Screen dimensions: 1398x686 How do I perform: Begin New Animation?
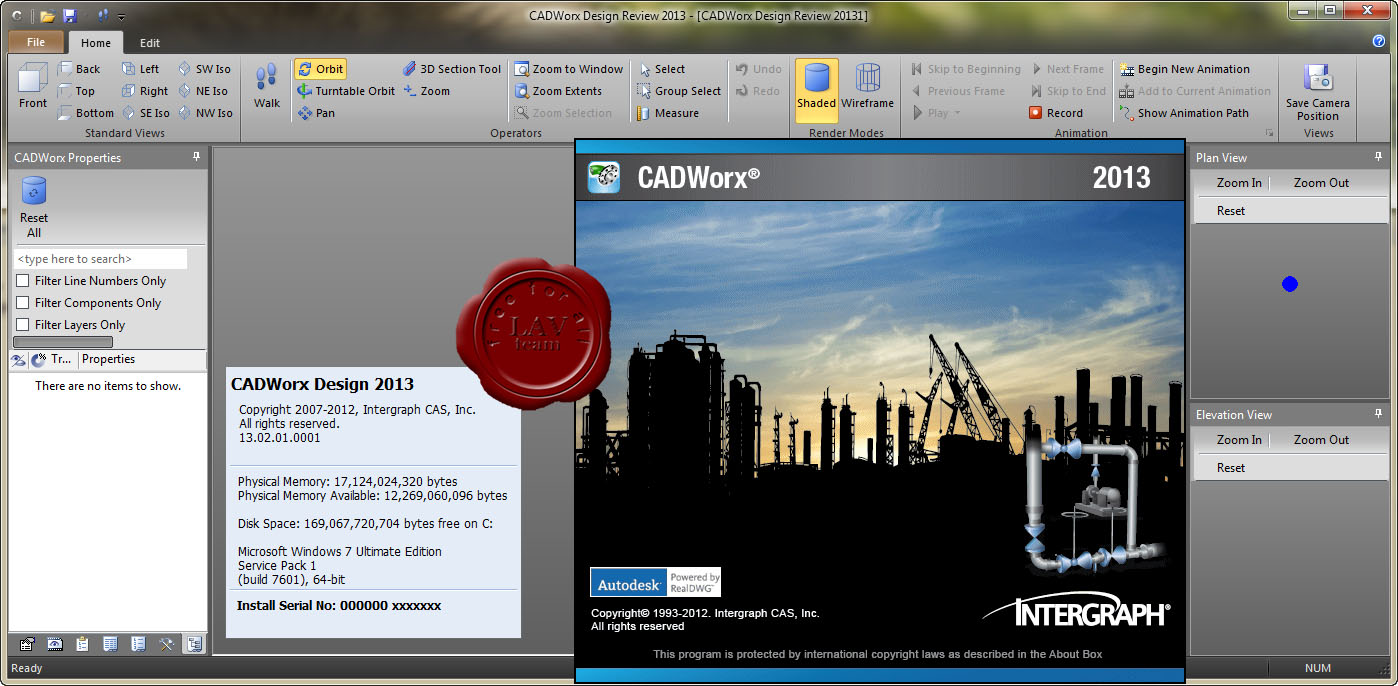coord(1185,69)
